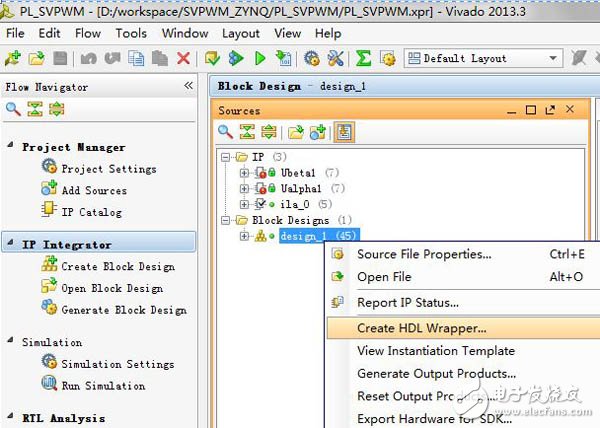Open Project Settings gear icon in toolbar

[x=312, y=59]
